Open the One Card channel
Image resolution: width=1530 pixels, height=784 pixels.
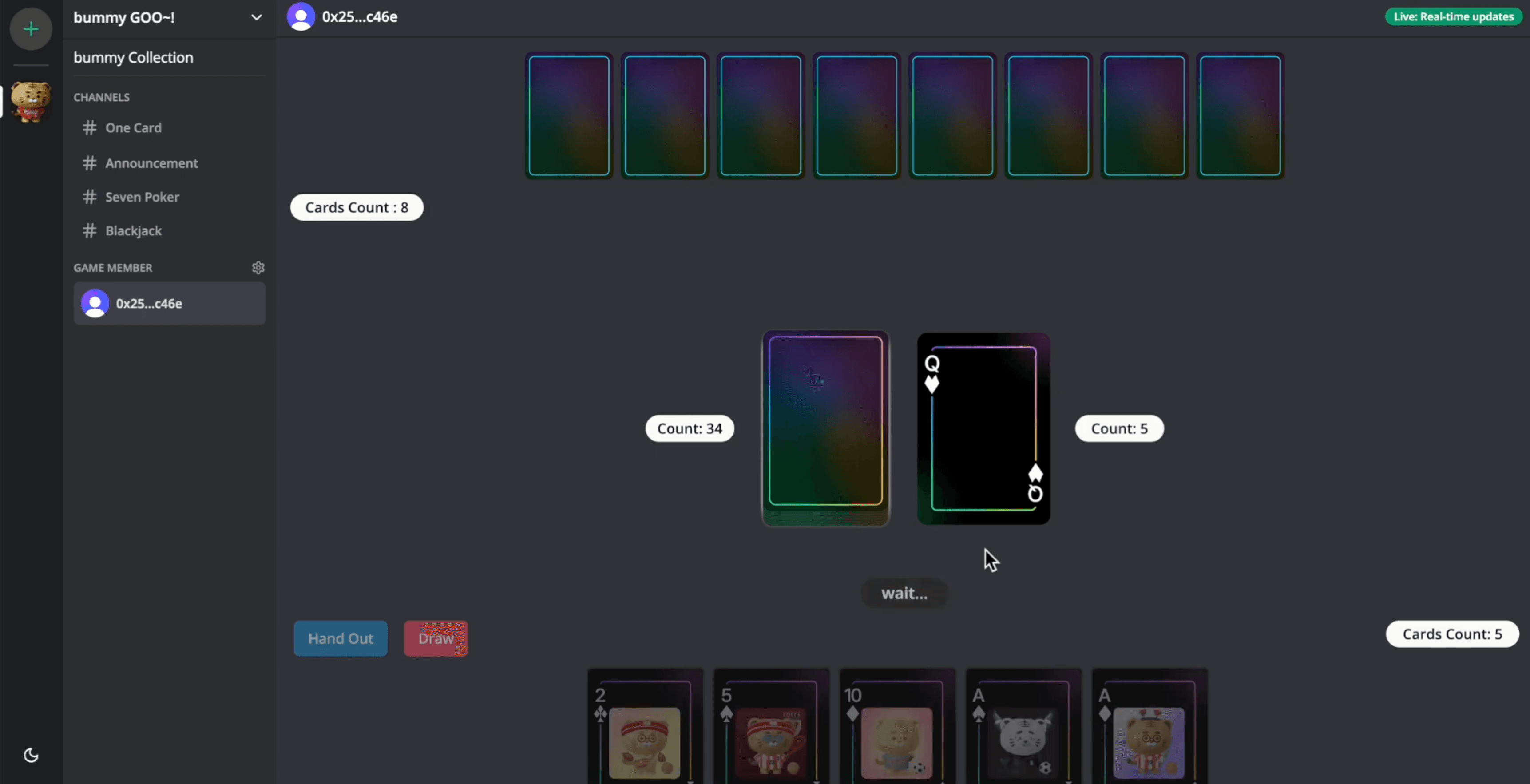pos(133,128)
